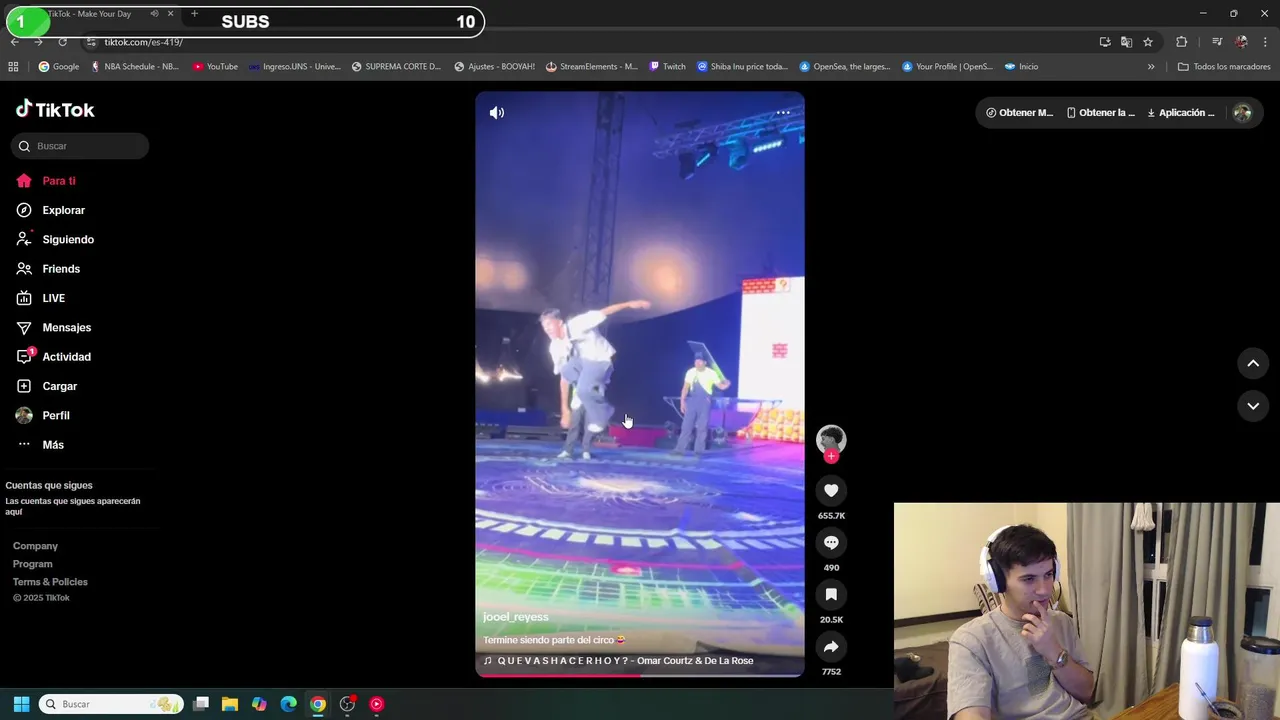Open the profile avatar in the top right
Image resolution: width=1280 pixels, height=720 pixels.
click(x=1242, y=113)
